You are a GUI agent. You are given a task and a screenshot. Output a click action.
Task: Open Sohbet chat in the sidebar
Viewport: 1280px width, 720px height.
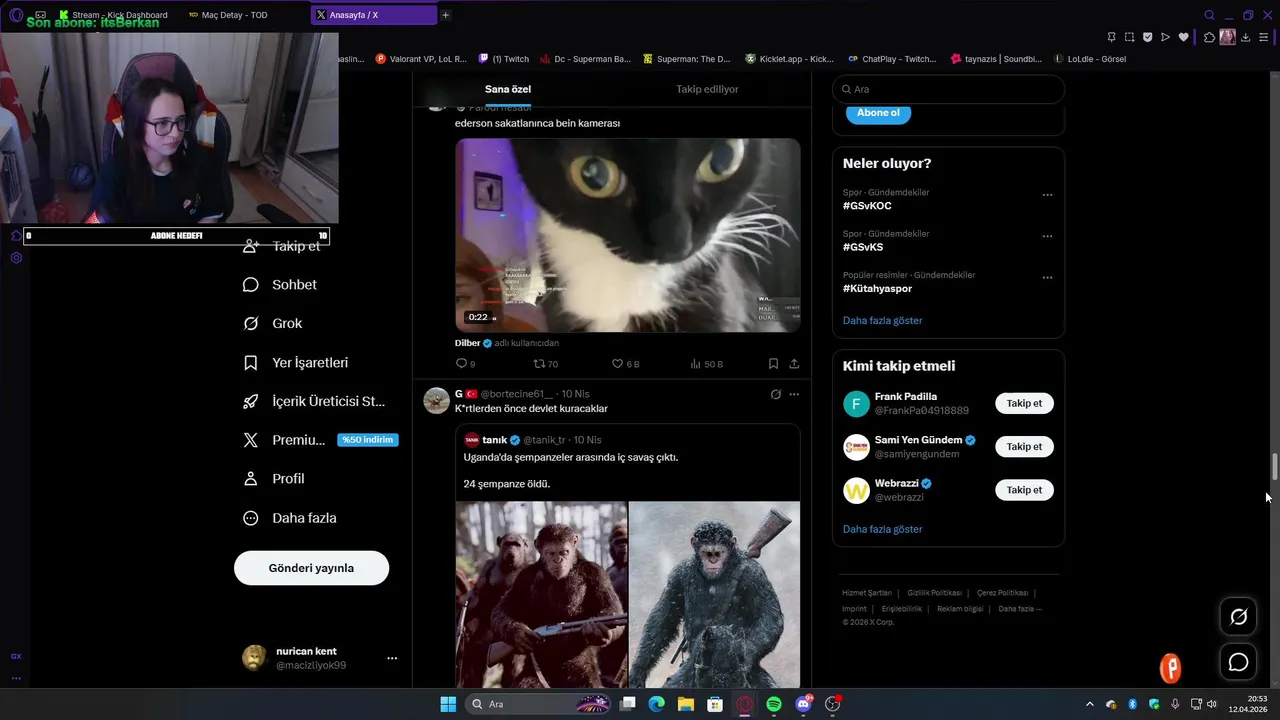279,285
